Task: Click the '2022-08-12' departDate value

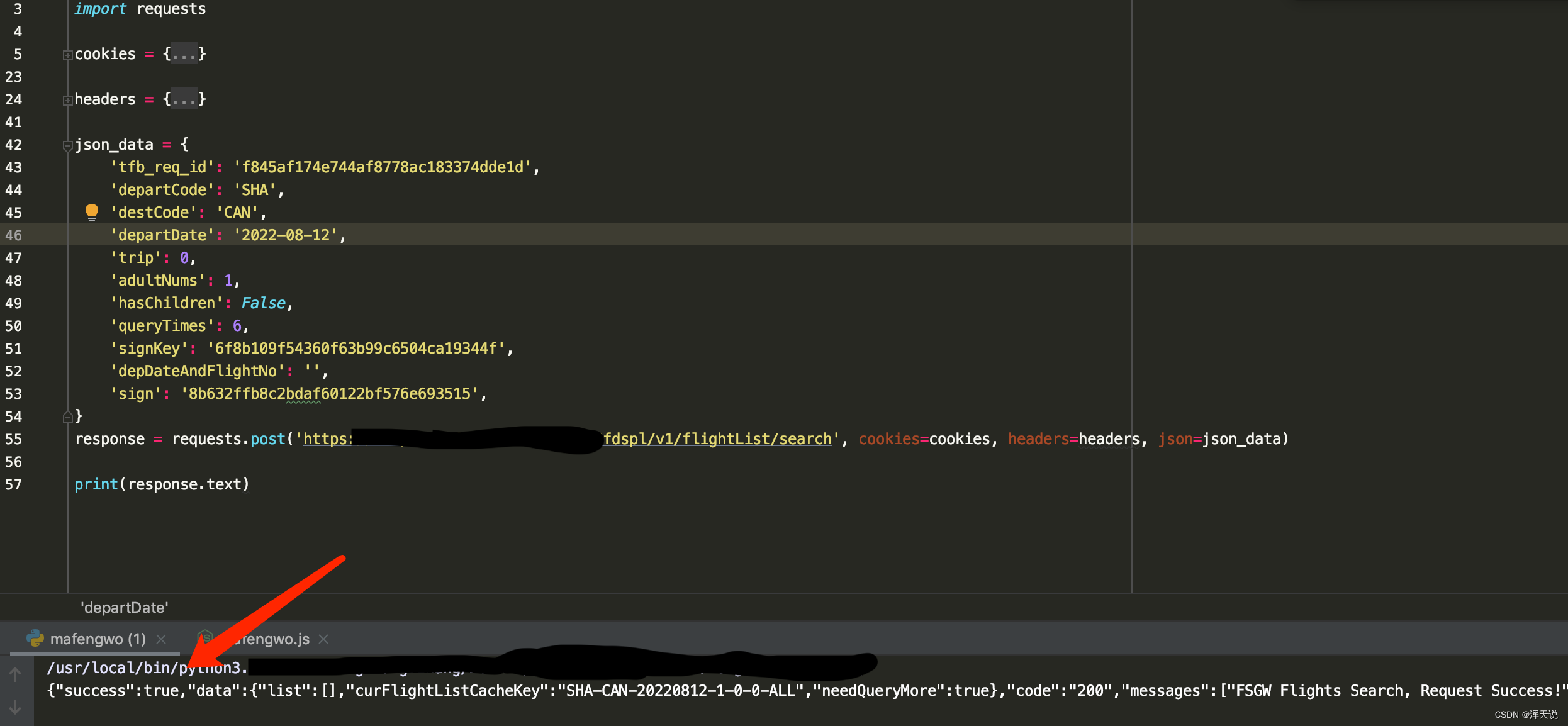Action: click(x=286, y=235)
